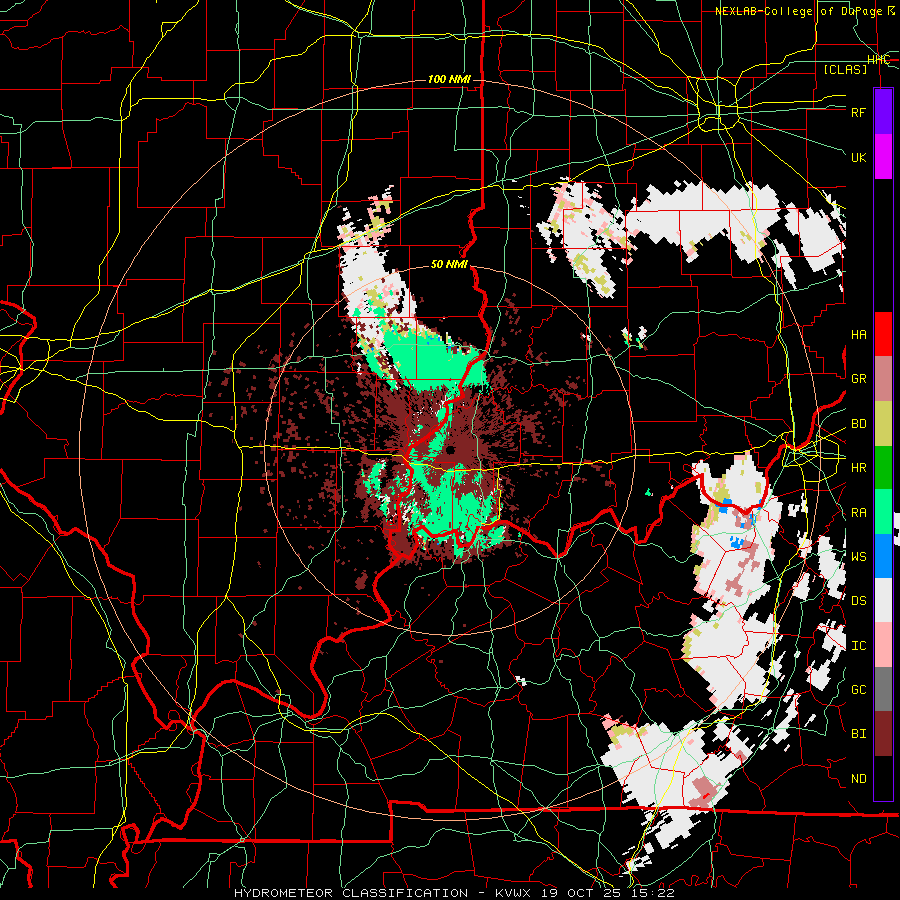Click the RA bright green legend swatch
This screenshot has width=900, height=900.
(883, 512)
